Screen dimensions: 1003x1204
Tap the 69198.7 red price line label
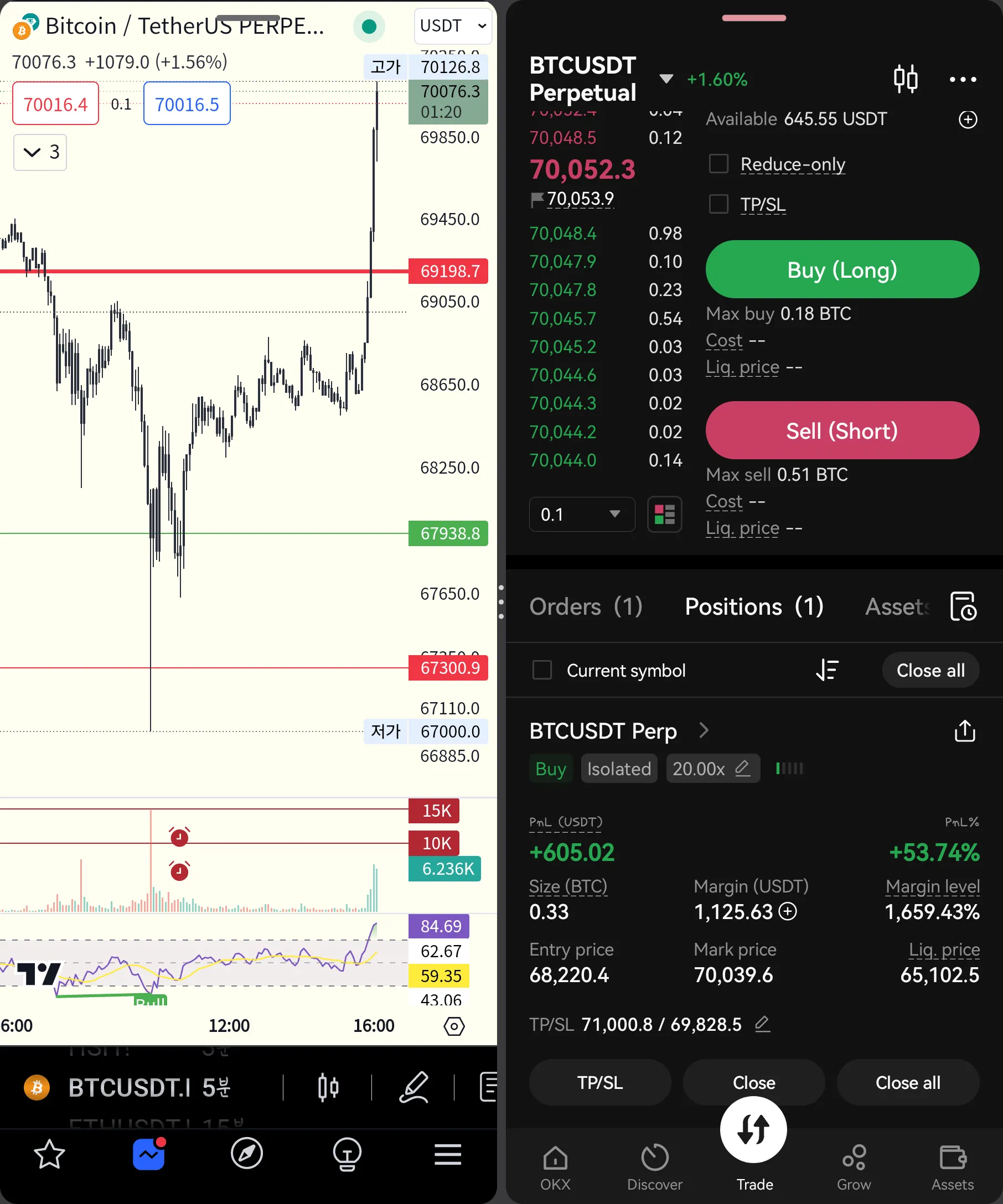448,271
